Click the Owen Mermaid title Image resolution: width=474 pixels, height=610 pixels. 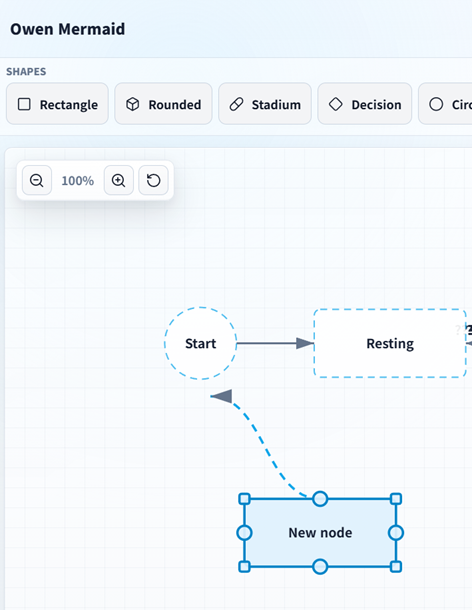click(68, 29)
